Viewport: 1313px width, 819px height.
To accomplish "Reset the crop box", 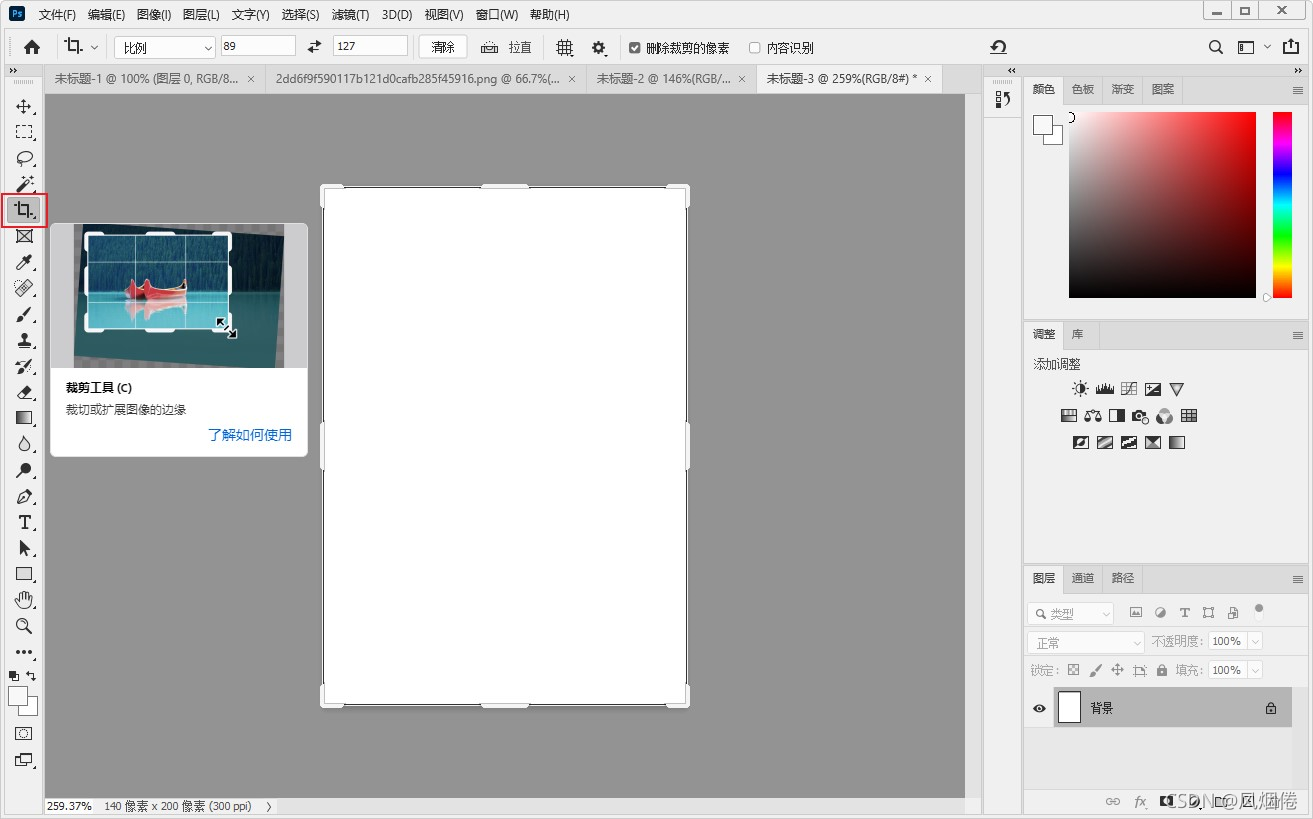I will (998, 47).
